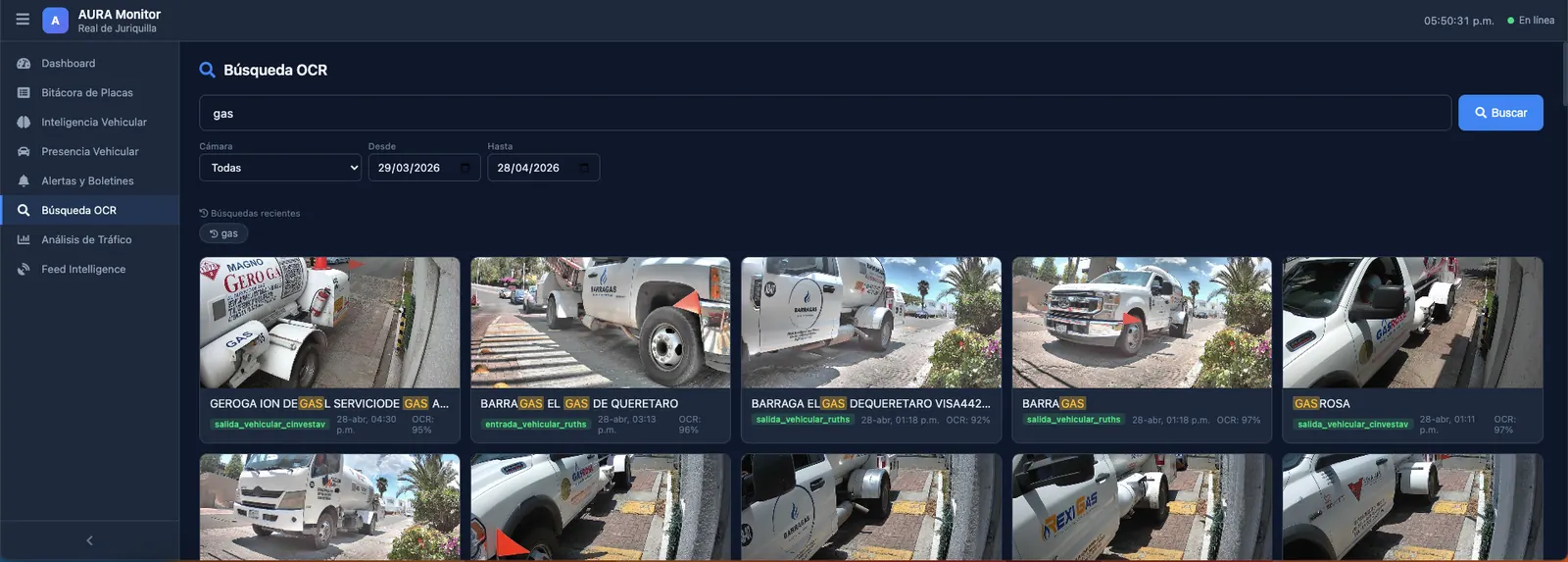This screenshot has width=1568, height=562.
Task: Open Inteligencia Vehicular menu item
Action: click(x=90, y=123)
